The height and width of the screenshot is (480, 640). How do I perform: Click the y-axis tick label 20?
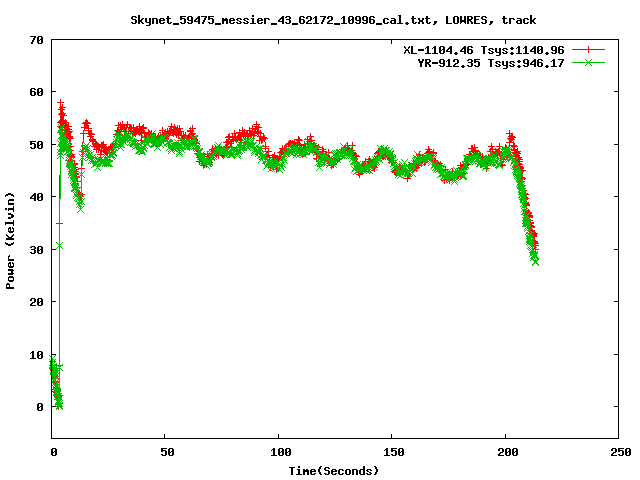coord(36,302)
